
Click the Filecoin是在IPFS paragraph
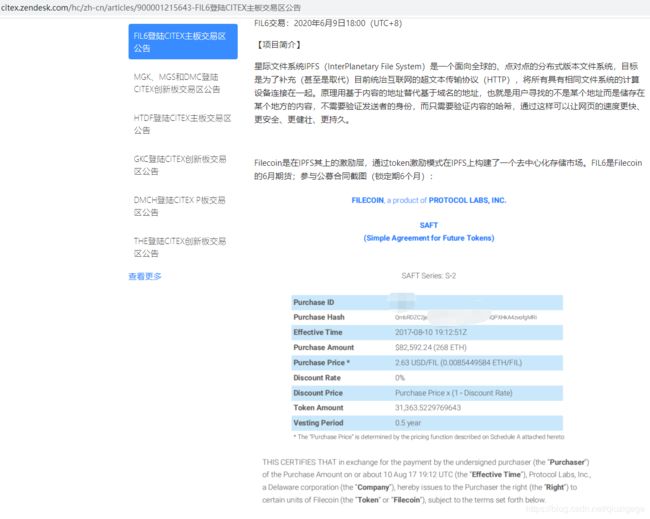[x=448, y=170]
